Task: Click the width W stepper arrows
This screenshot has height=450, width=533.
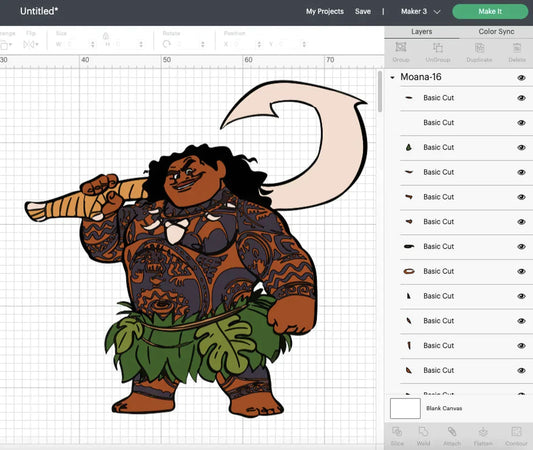Action: click(x=93, y=45)
